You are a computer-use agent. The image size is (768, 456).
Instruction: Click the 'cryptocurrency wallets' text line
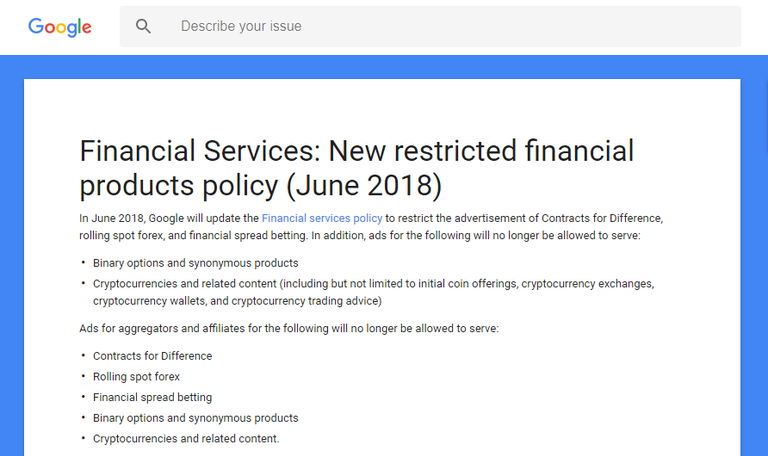pos(237,301)
